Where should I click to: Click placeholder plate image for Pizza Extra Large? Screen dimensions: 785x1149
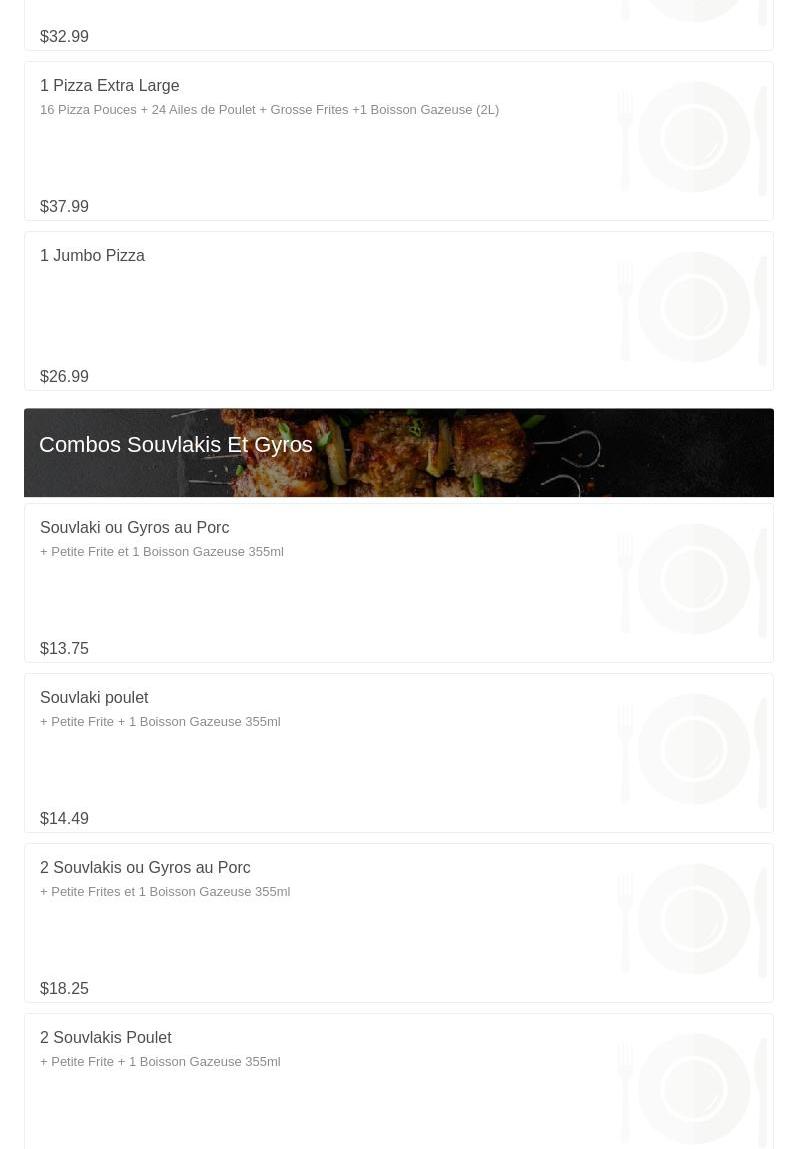(x=693, y=137)
